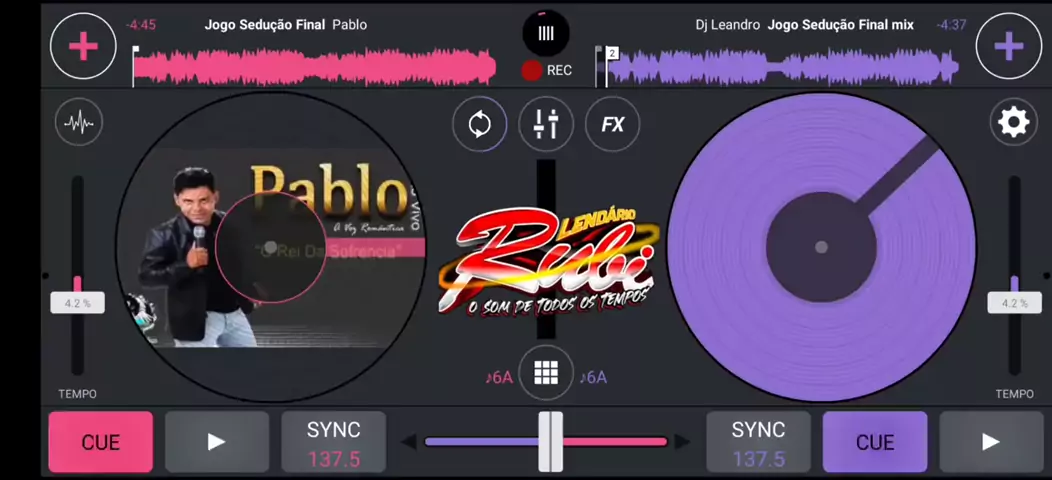The image size is (1052, 480).
Task: Open the waveform view icon
Action: pyautogui.click(x=79, y=123)
